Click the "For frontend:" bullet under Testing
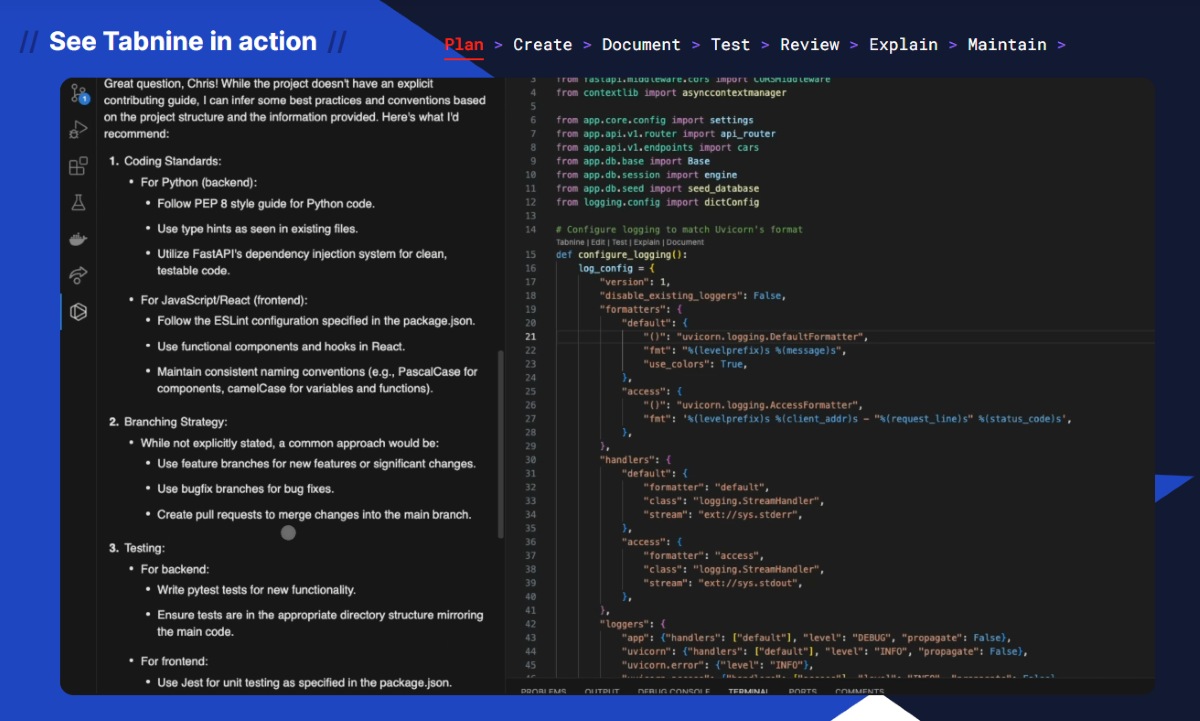 point(174,661)
